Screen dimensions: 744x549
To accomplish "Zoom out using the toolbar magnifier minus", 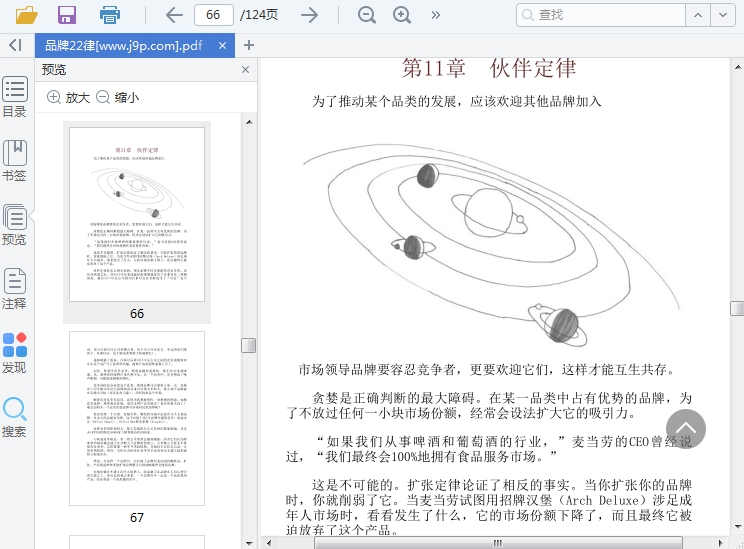I will pyautogui.click(x=367, y=15).
